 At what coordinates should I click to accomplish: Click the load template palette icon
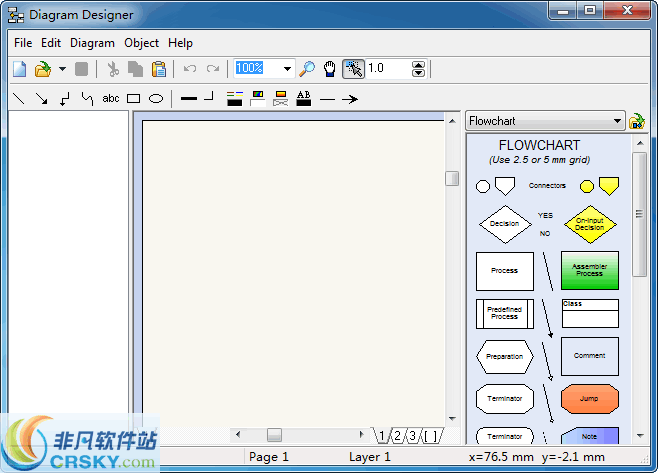[637, 121]
